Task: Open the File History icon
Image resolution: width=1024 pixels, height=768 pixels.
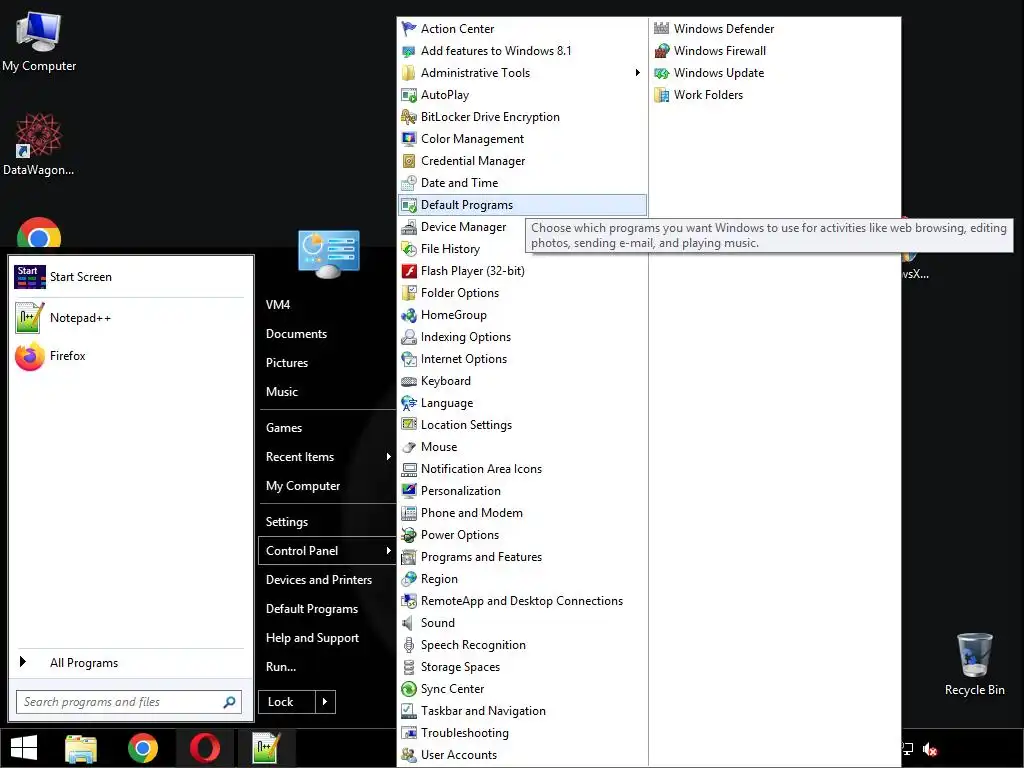Action: tap(409, 249)
